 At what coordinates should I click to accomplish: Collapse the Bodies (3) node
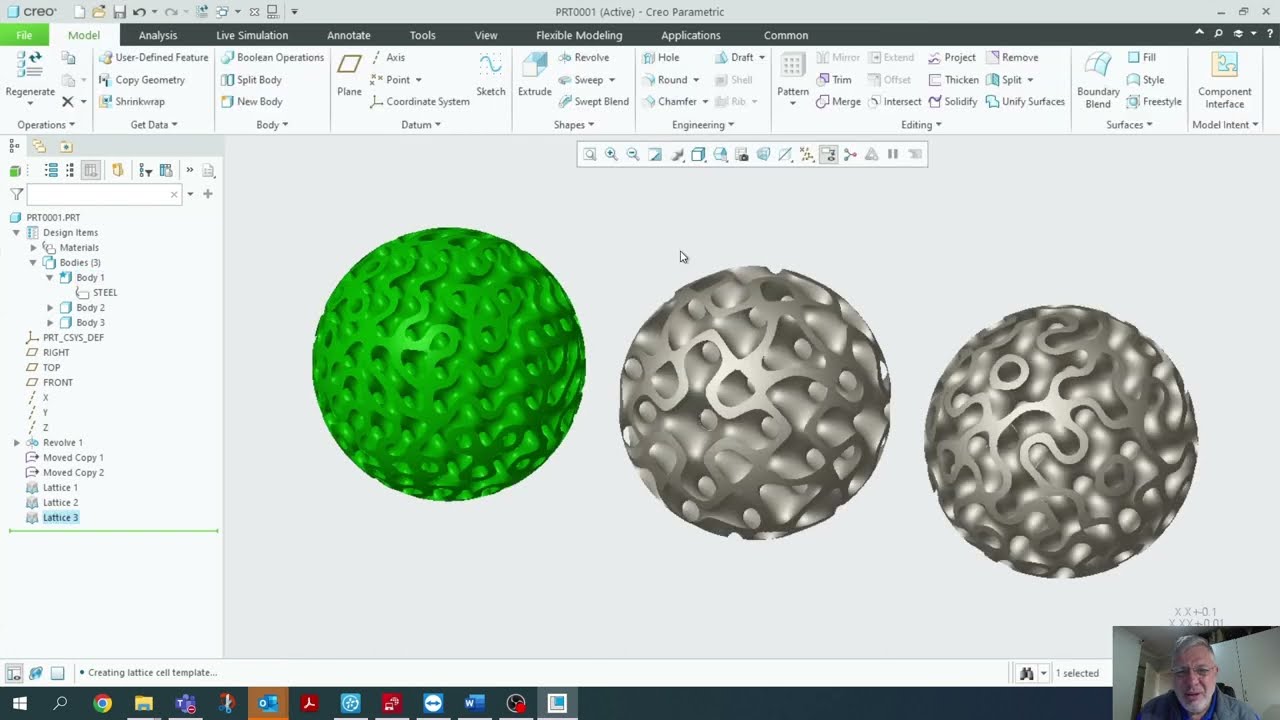click(x=33, y=262)
